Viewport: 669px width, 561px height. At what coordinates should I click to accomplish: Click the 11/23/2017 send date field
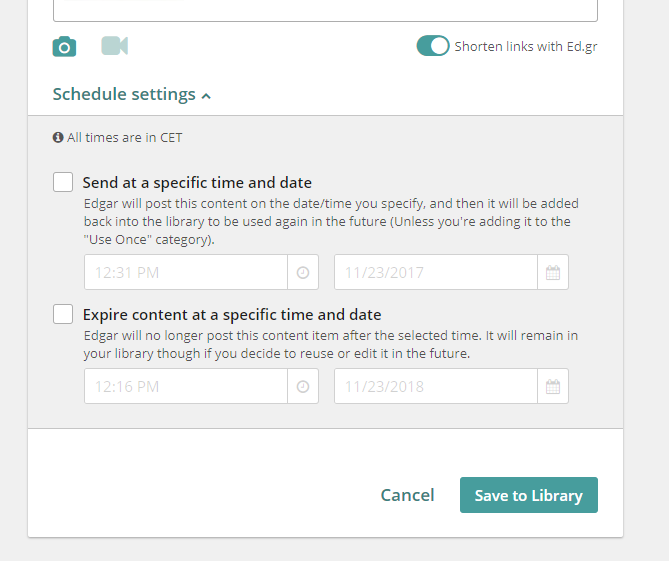coord(436,272)
